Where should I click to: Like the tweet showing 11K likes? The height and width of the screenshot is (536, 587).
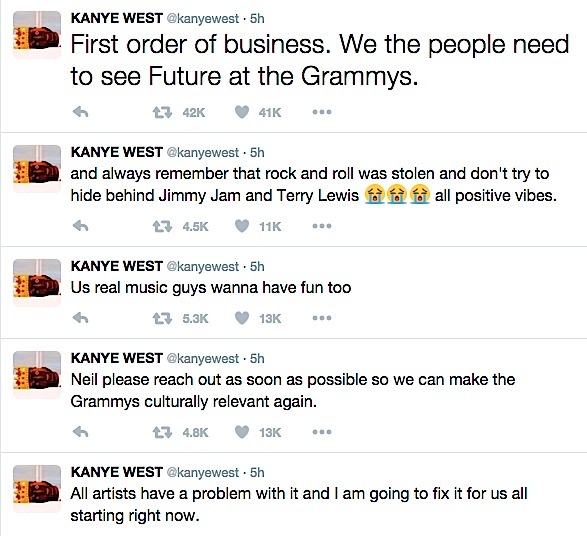pos(242,226)
